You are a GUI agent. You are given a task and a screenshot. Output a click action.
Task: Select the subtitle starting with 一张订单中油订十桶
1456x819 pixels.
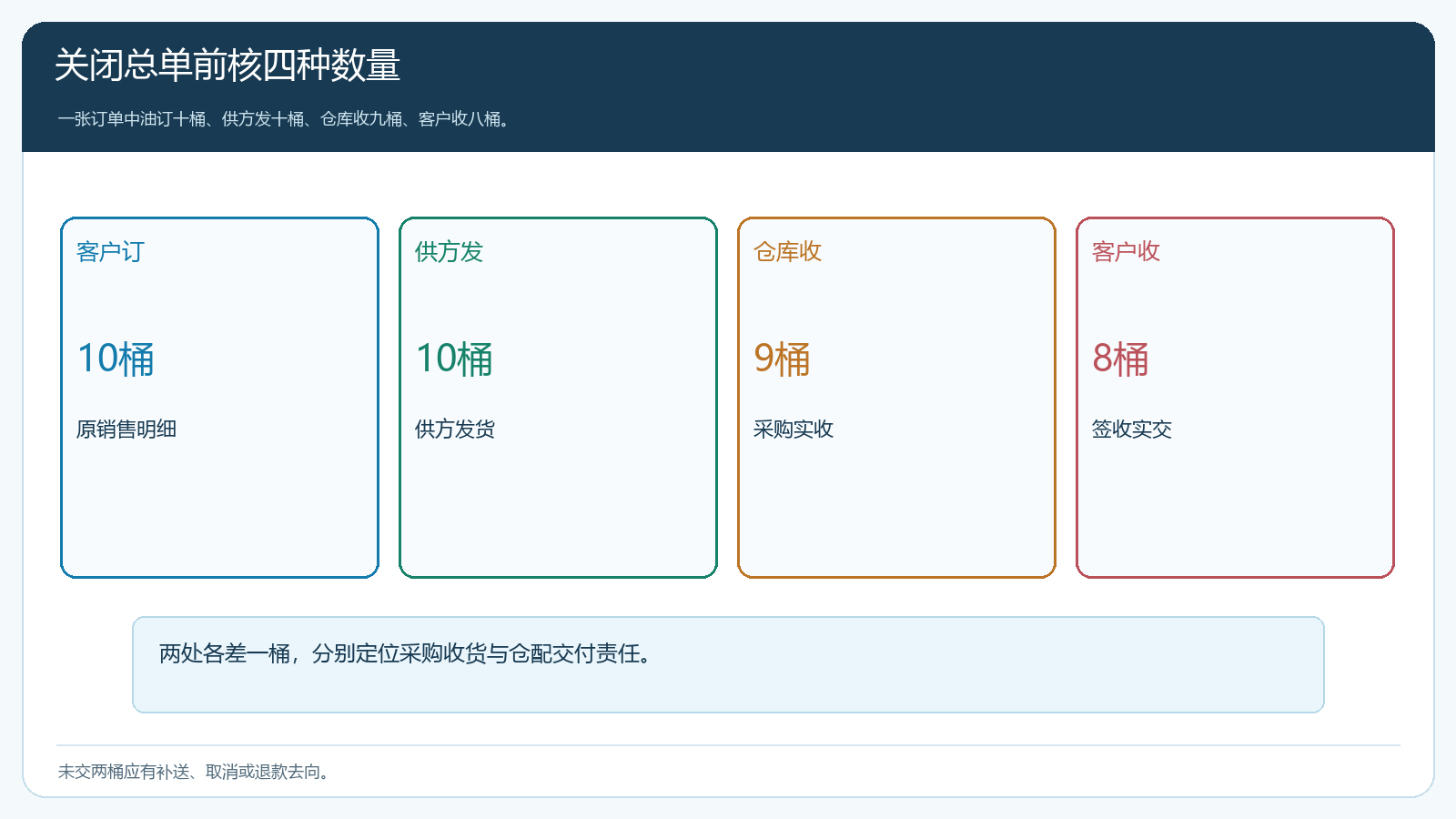(284, 119)
